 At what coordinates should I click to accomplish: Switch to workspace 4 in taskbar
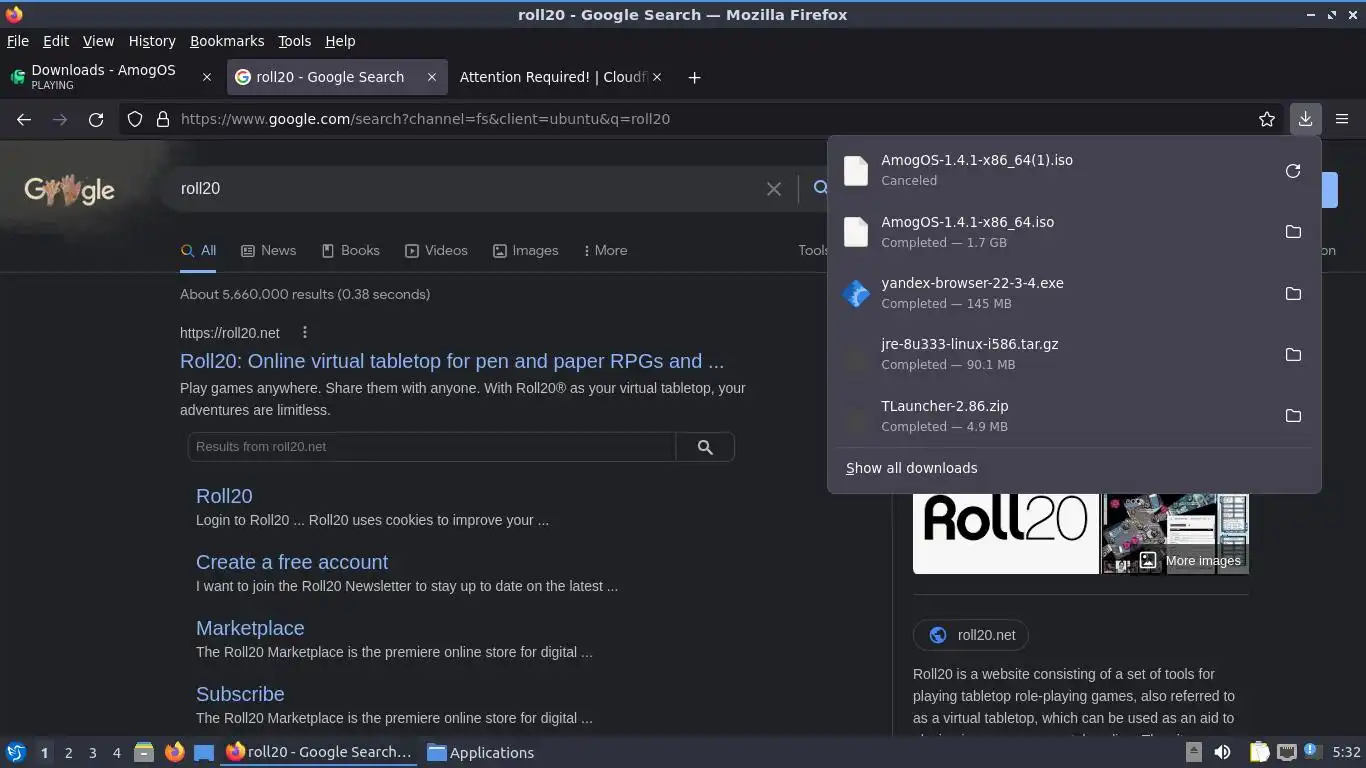(x=117, y=753)
